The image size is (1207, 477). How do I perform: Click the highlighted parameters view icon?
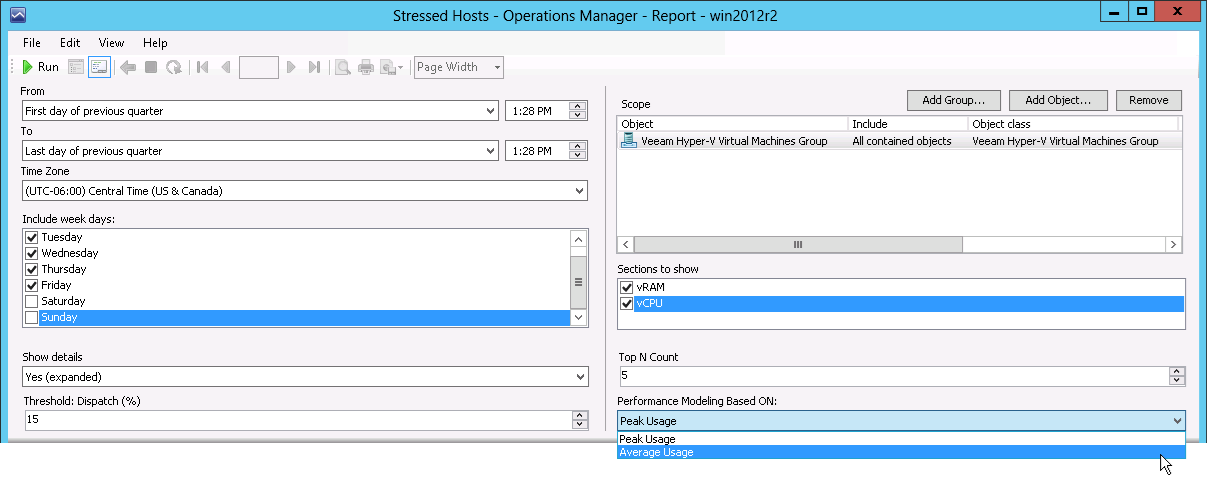click(x=99, y=67)
